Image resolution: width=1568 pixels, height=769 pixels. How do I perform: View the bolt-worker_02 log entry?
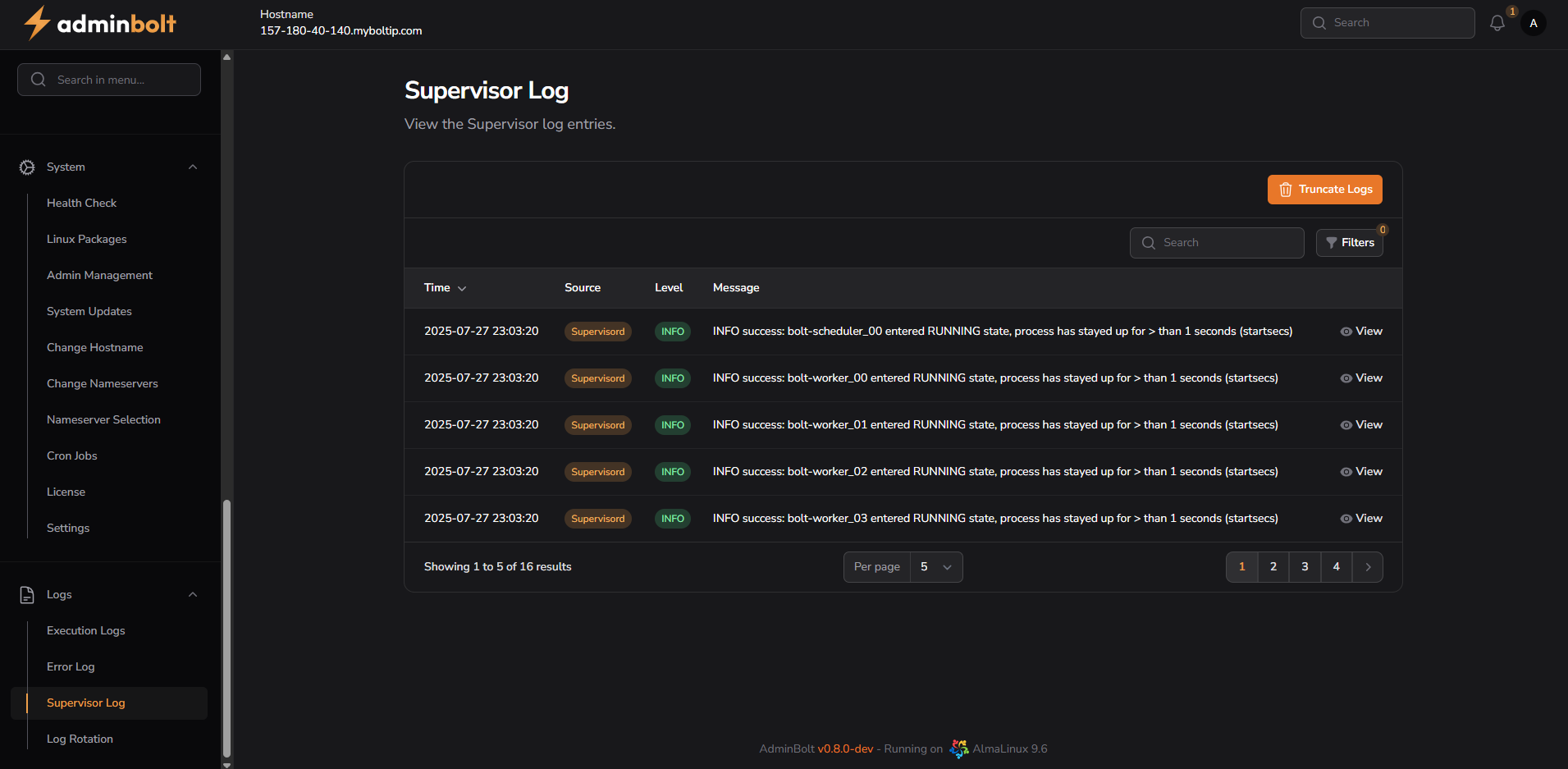click(x=1360, y=471)
